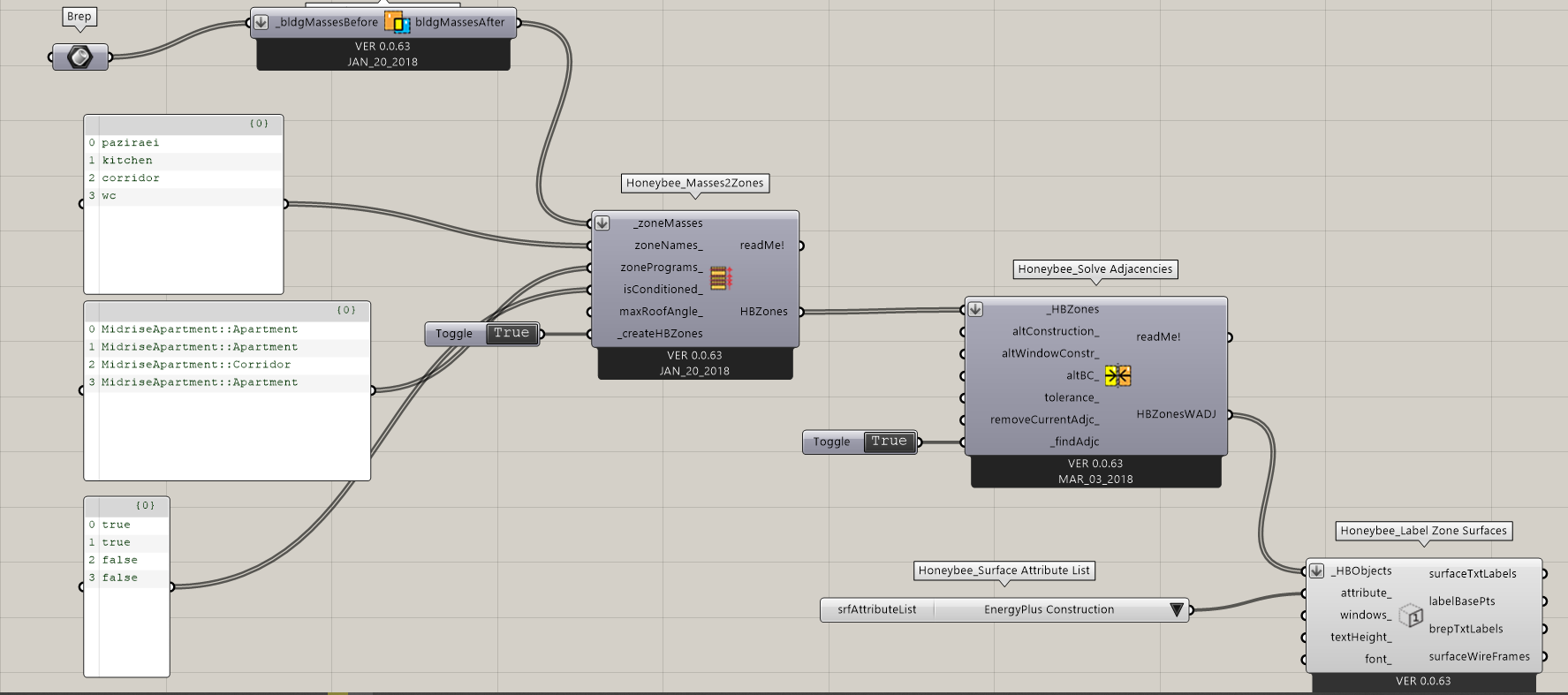
Task: Click the HBZonesWADJ output label
Action: [1176, 414]
